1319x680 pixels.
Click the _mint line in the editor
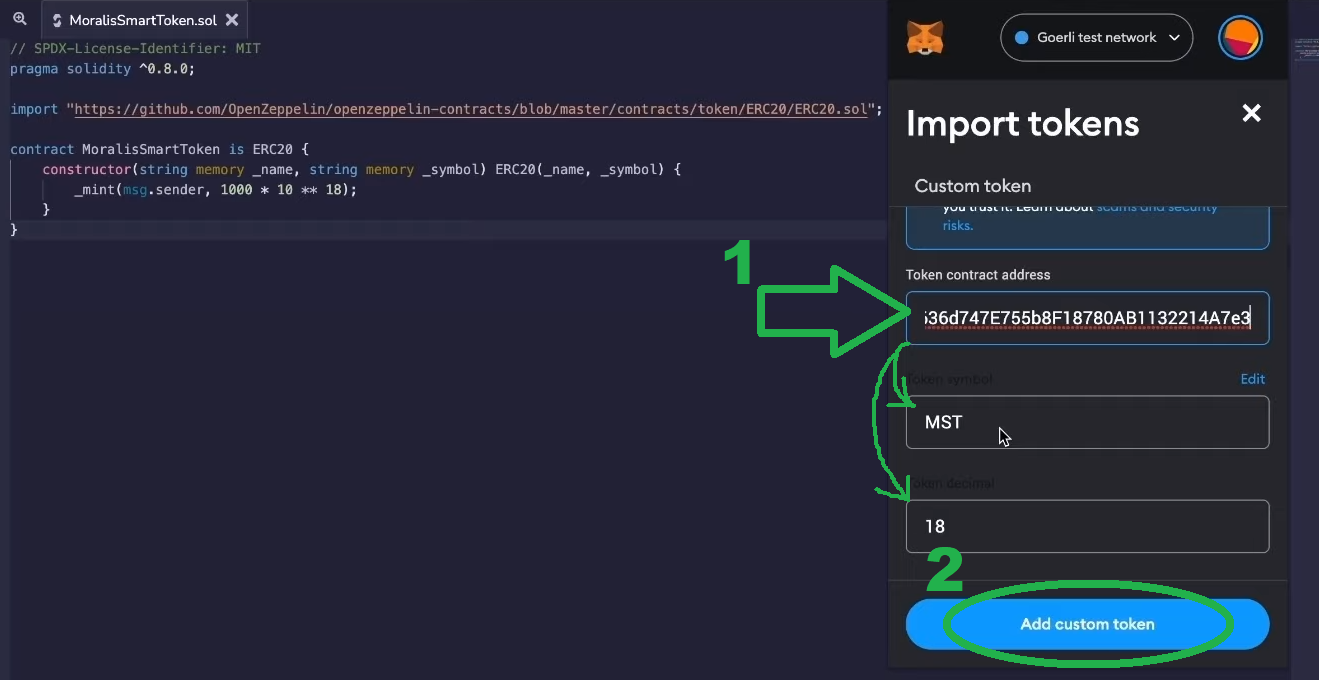[215, 189]
